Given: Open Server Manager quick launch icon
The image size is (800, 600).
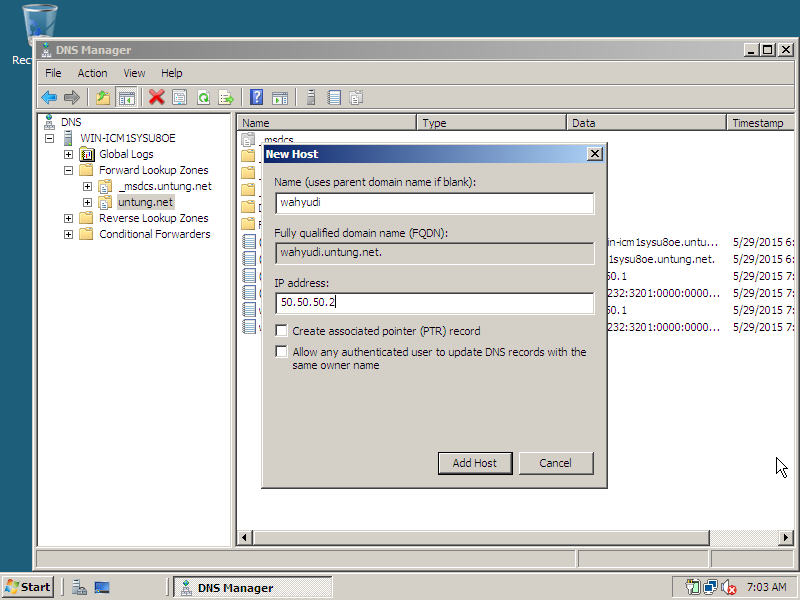Looking at the screenshot, I should click(x=79, y=588).
